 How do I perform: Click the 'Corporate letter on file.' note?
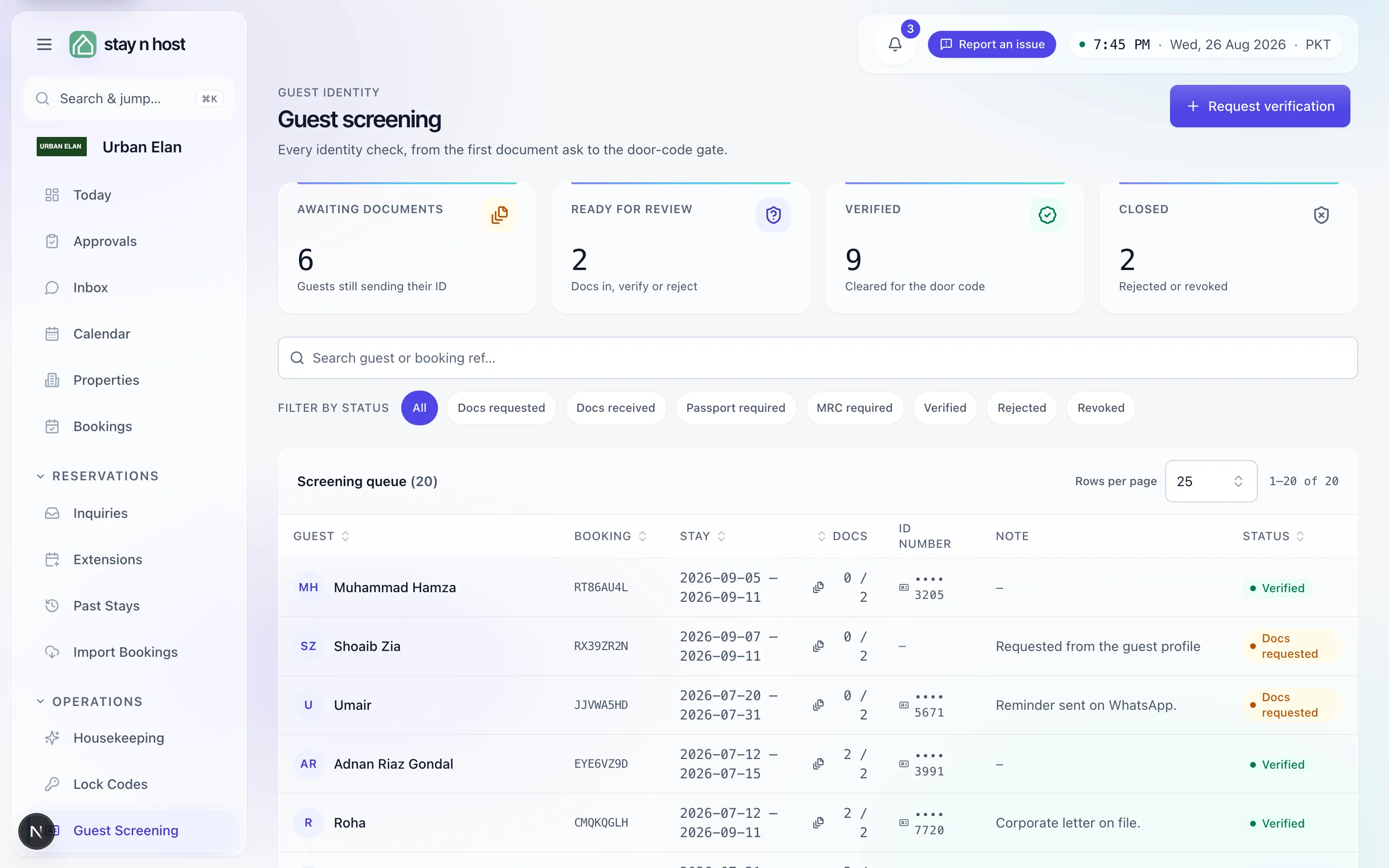click(1068, 823)
